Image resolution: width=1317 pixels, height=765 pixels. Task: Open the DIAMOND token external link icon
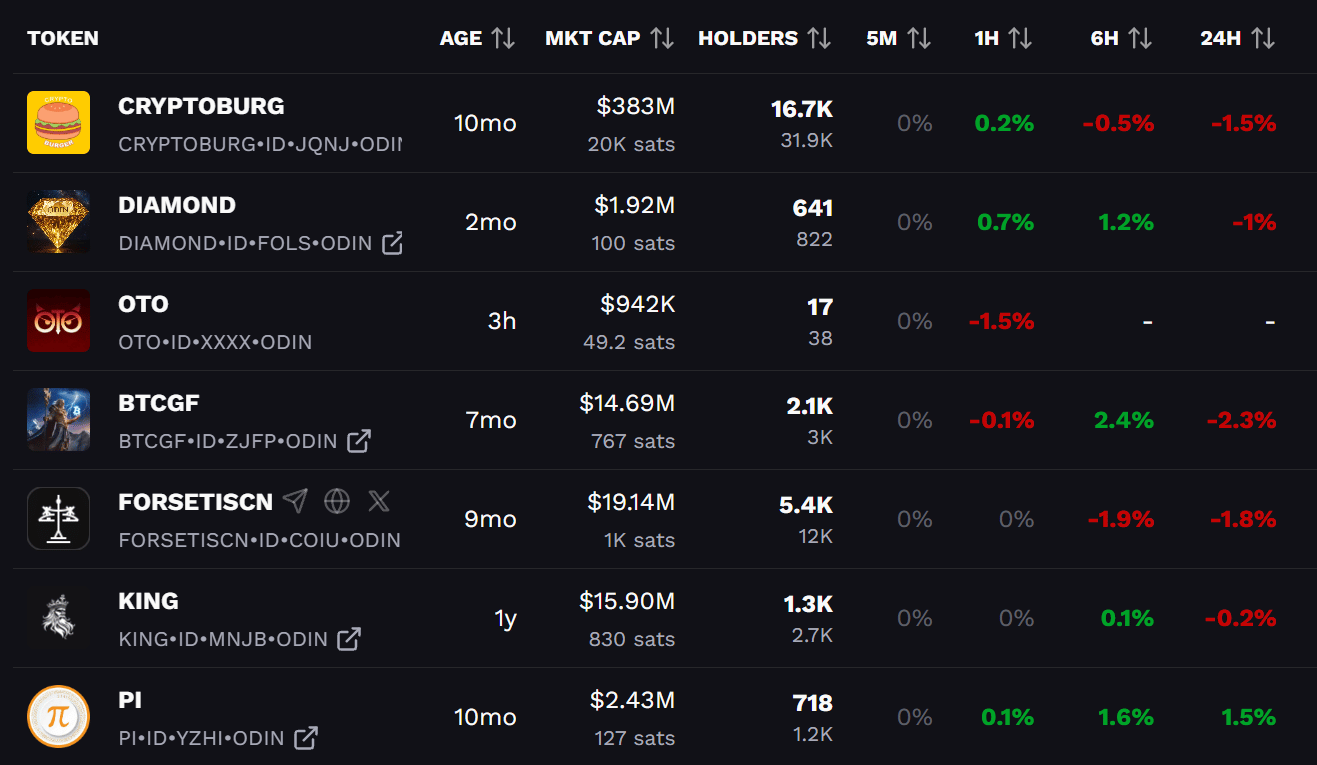pos(393,243)
